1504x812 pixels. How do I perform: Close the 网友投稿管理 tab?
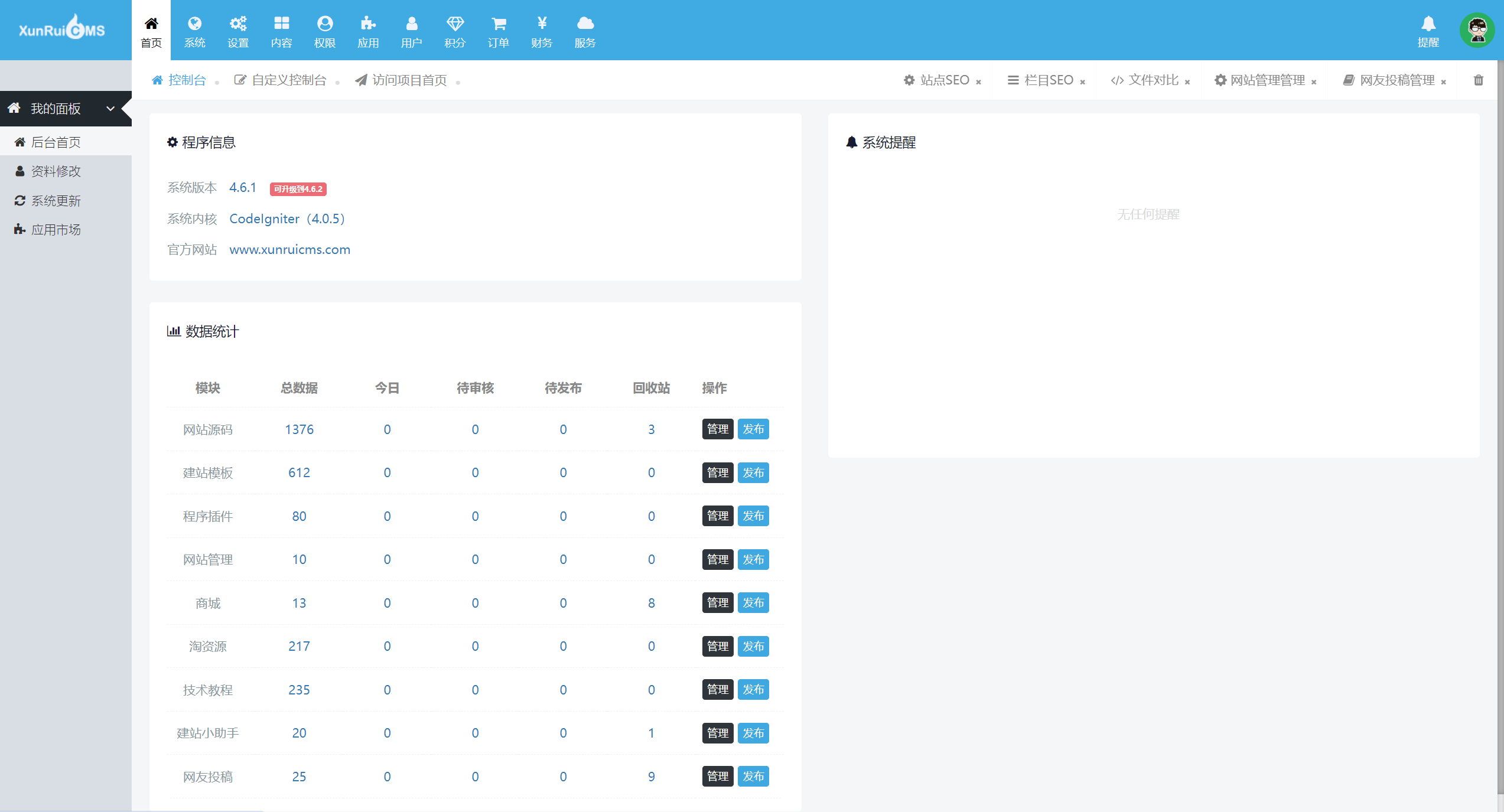click(x=1444, y=82)
